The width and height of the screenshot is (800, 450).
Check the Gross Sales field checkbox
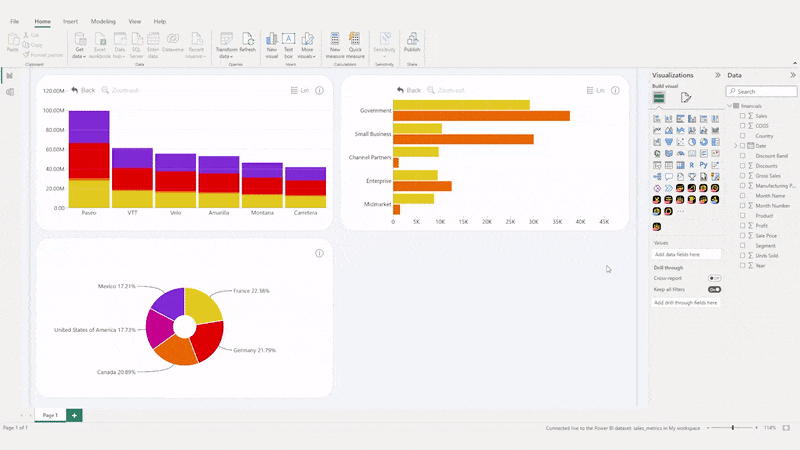coord(742,175)
